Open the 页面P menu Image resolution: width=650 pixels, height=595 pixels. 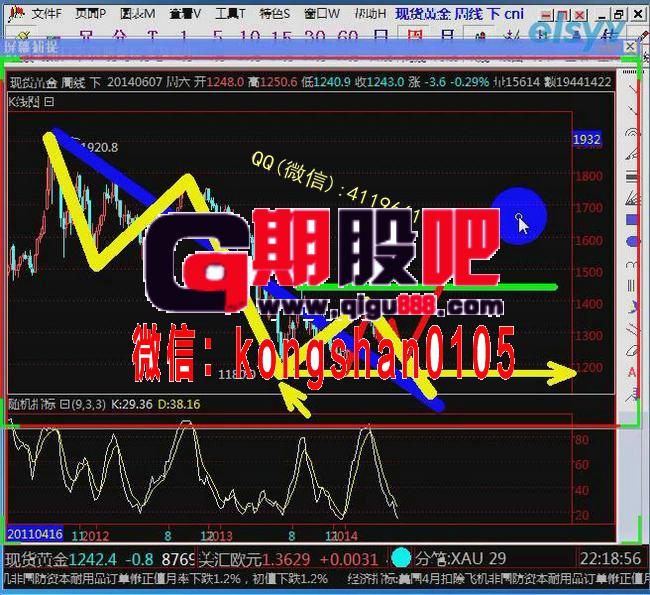[x=90, y=14]
